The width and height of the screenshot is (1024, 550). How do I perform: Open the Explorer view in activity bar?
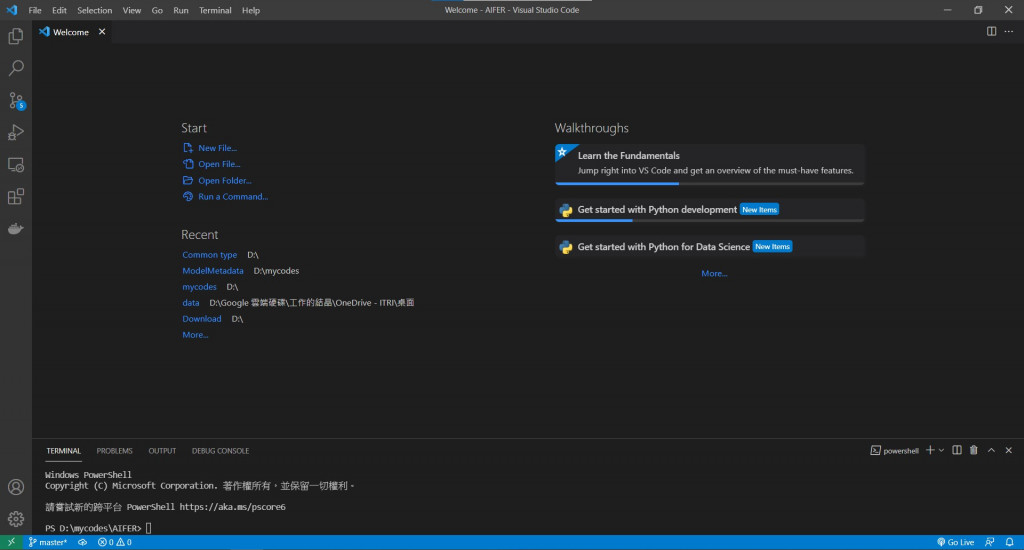coord(16,36)
